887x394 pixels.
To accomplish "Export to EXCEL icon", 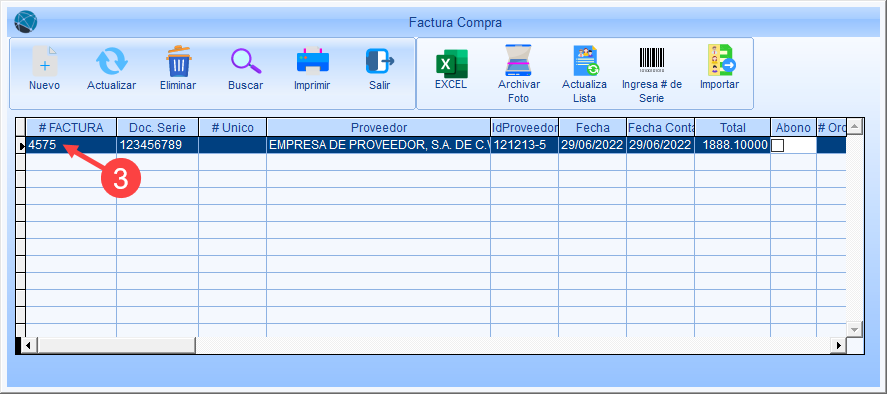I will [451, 63].
